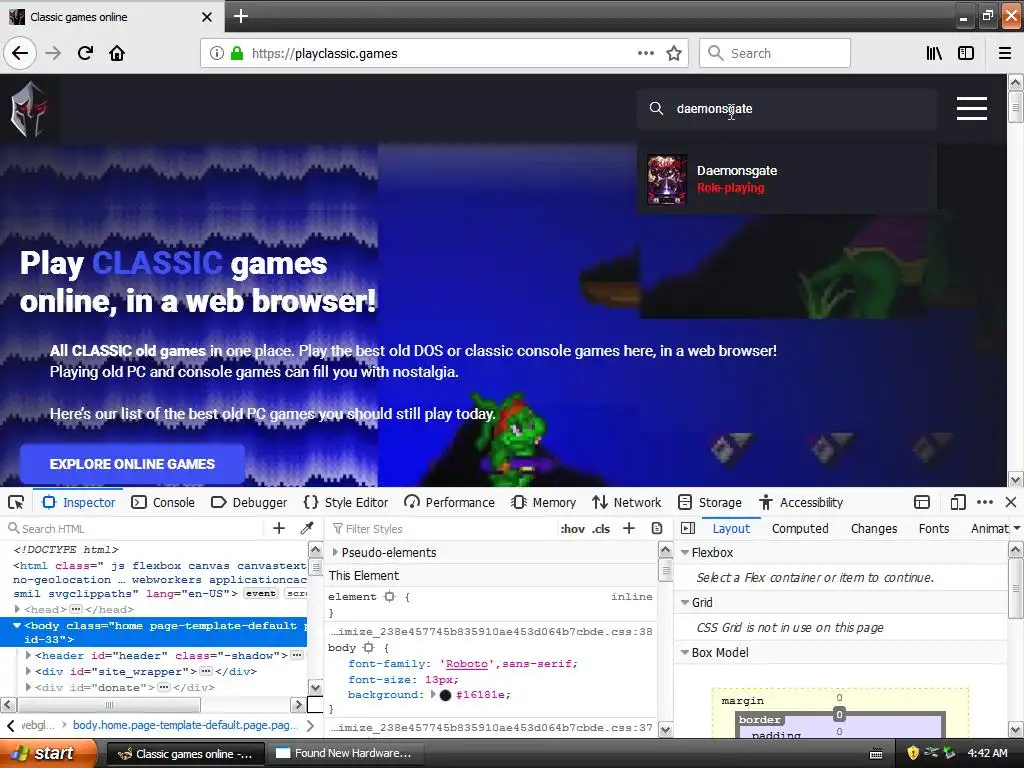Add a new CSS rule
This screenshot has height=768, width=1024.
point(629,528)
